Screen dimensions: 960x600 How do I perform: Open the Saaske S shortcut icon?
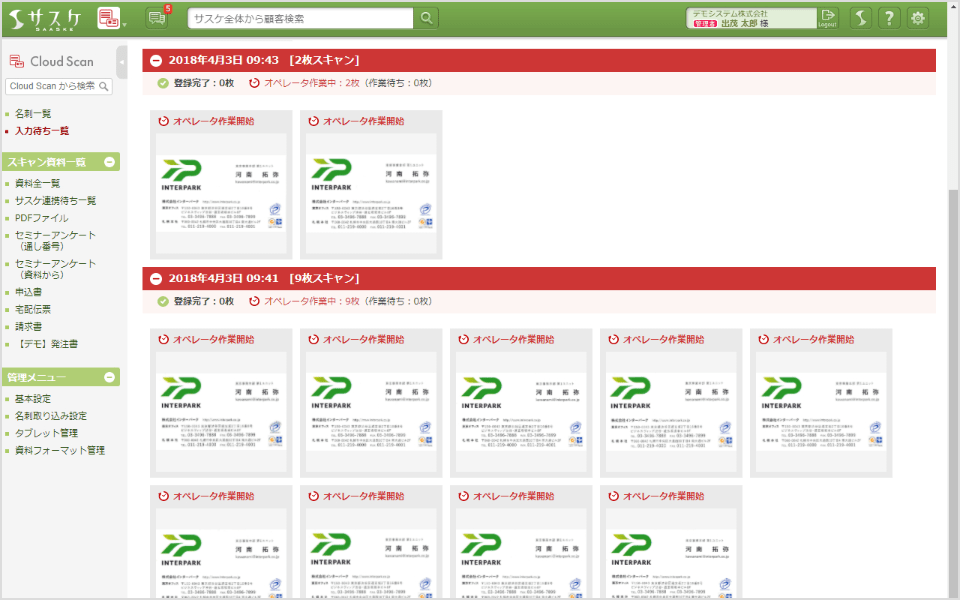[860, 18]
